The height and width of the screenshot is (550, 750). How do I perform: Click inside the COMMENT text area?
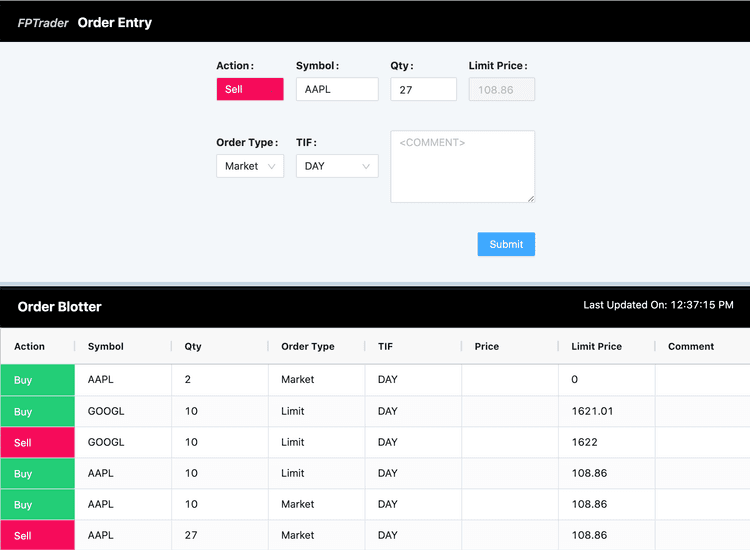point(462,167)
